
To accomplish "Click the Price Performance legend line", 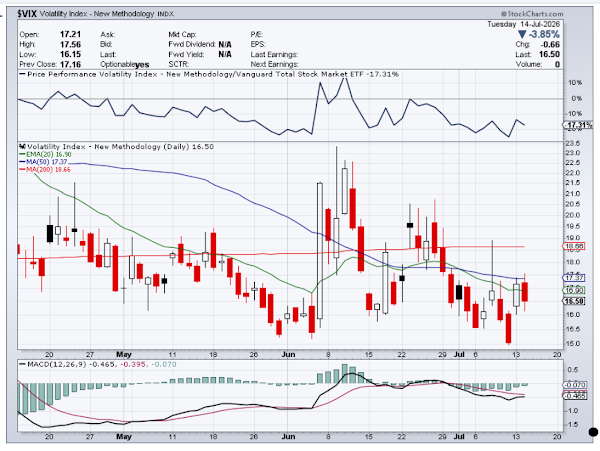I will point(209,74).
